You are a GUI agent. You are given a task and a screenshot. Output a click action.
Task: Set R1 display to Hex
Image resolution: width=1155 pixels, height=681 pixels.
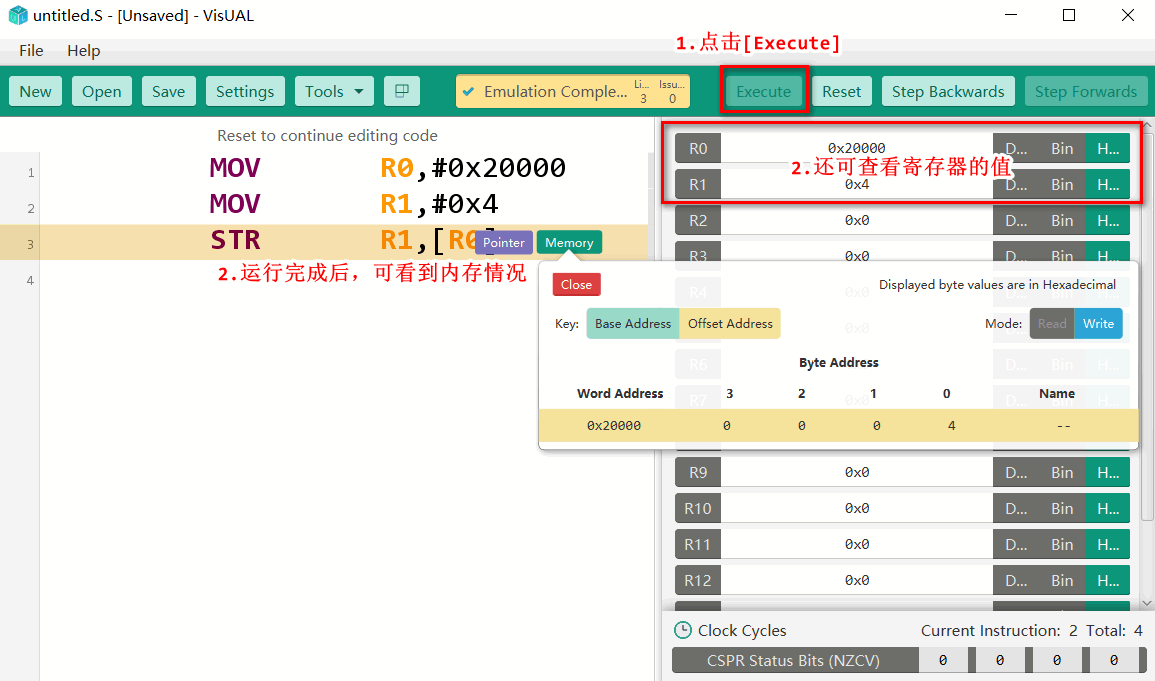[x=1107, y=184]
